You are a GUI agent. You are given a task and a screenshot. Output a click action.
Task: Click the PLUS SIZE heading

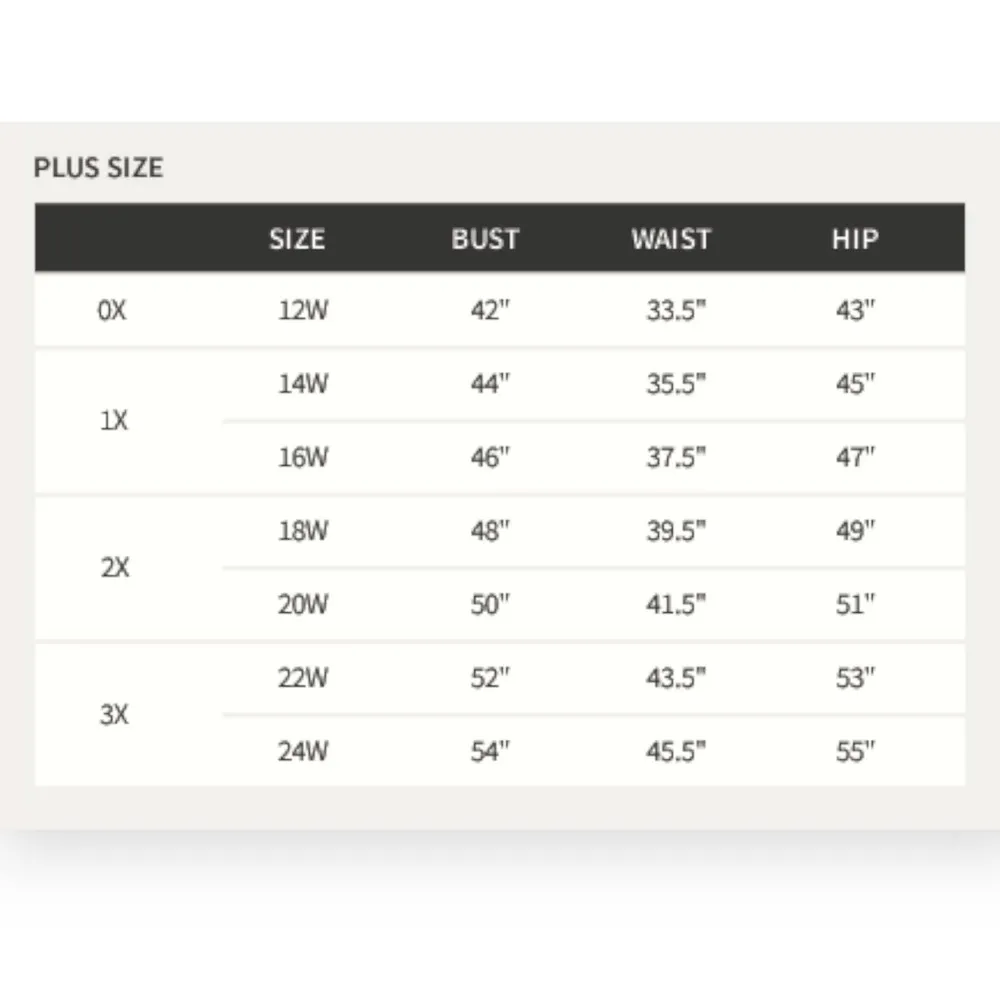tap(98, 167)
